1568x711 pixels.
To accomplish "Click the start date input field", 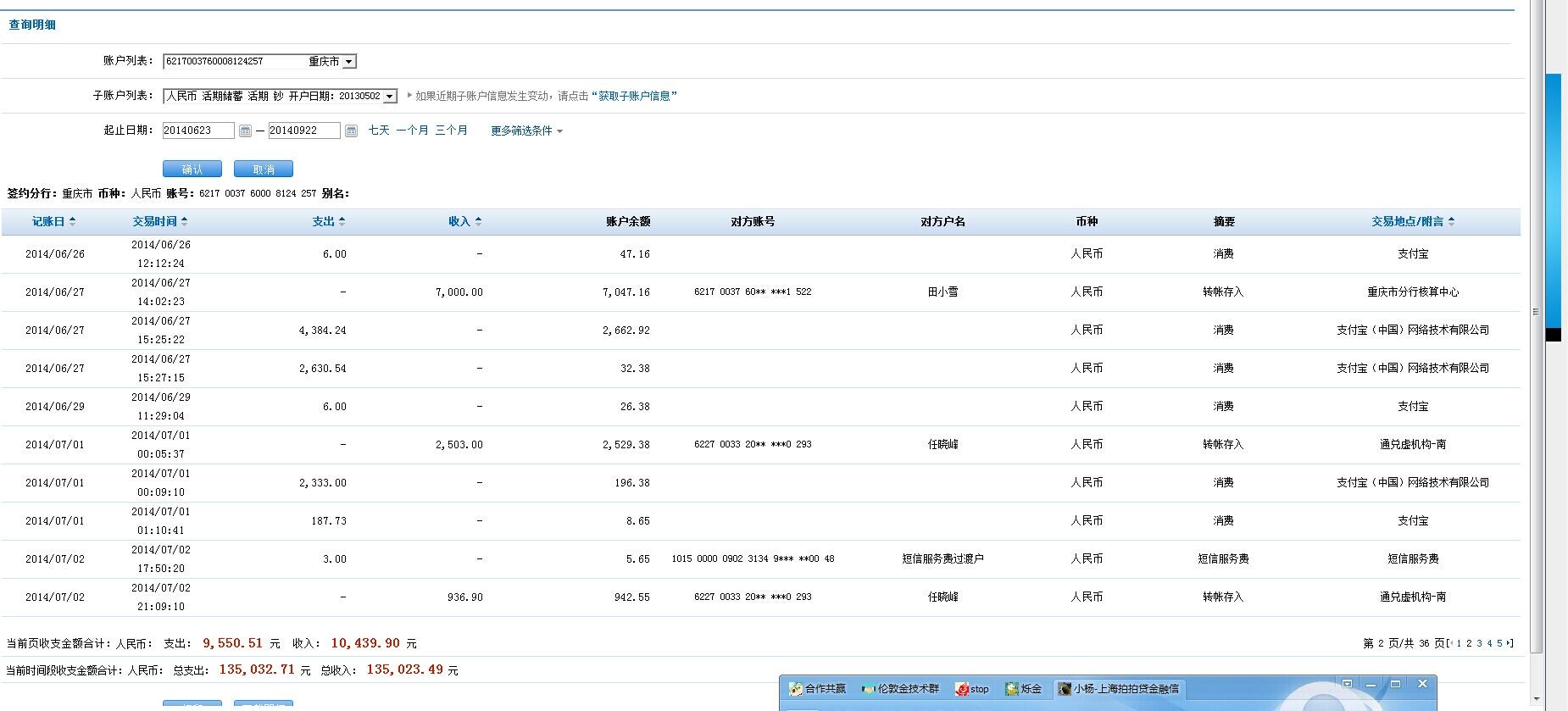I will pyautogui.click(x=198, y=131).
